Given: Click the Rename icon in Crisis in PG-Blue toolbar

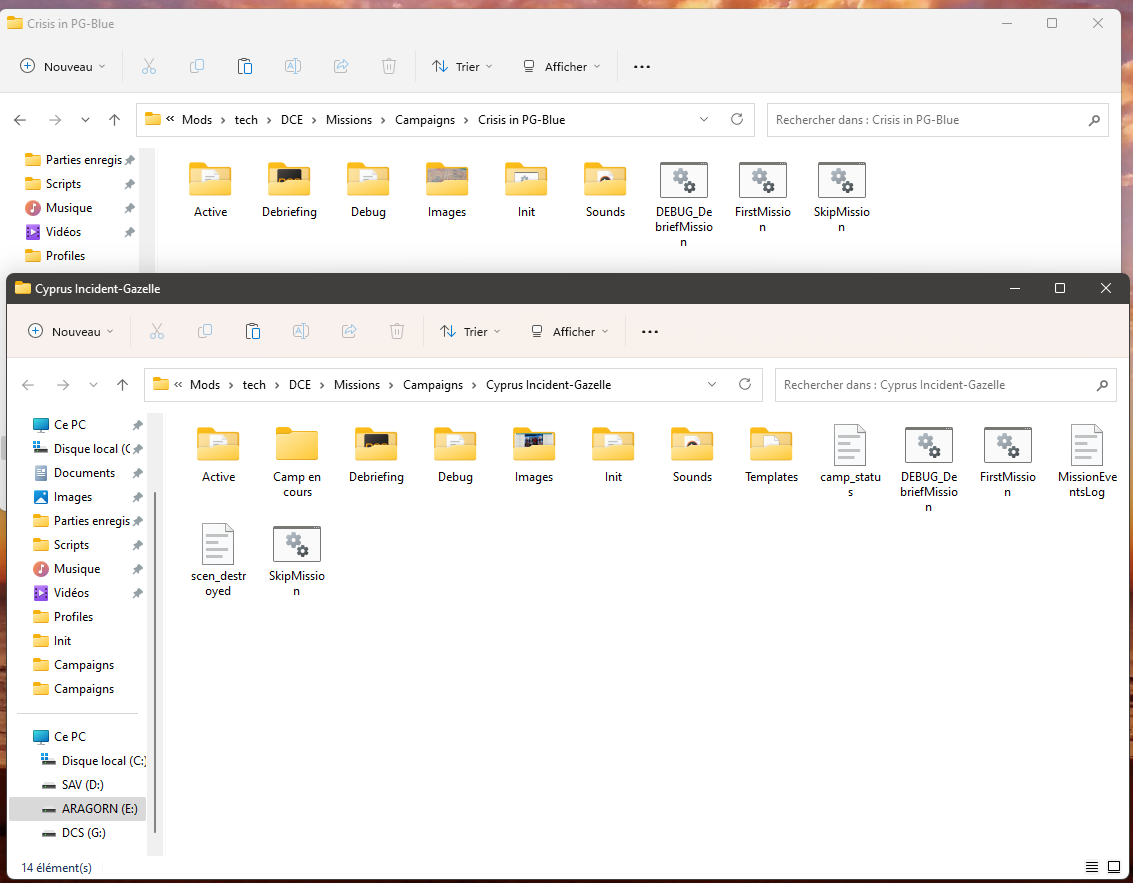Looking at the screenshot, I should 293,66.
